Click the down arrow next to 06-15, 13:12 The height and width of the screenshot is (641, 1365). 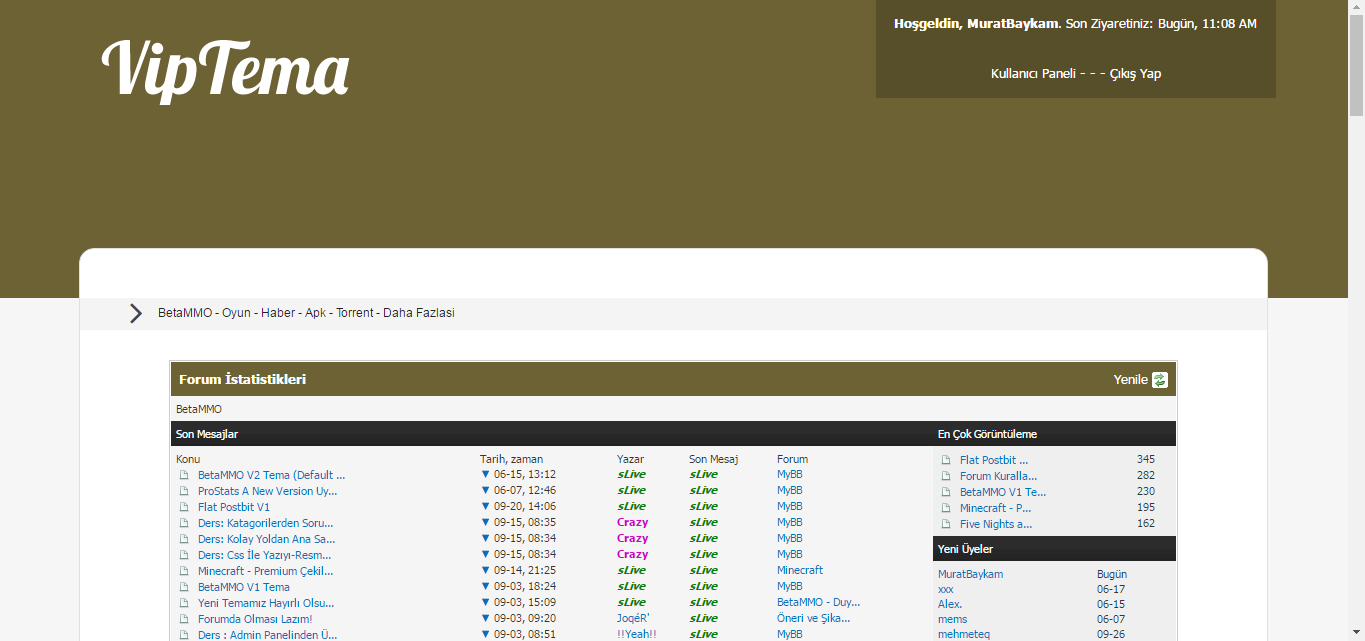pyautogui.click(x=485, y=475)
